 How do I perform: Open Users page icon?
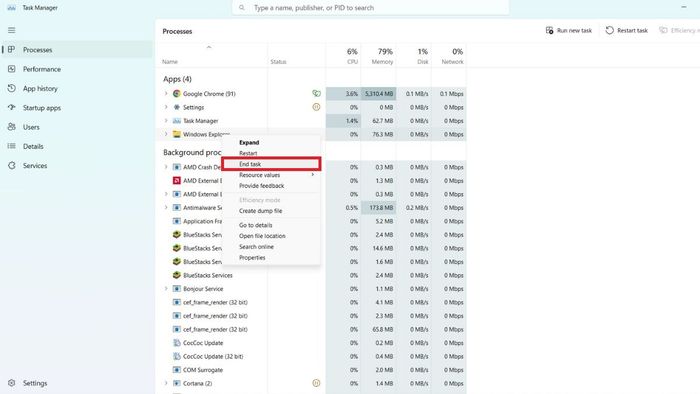click(x=12, y=127)
